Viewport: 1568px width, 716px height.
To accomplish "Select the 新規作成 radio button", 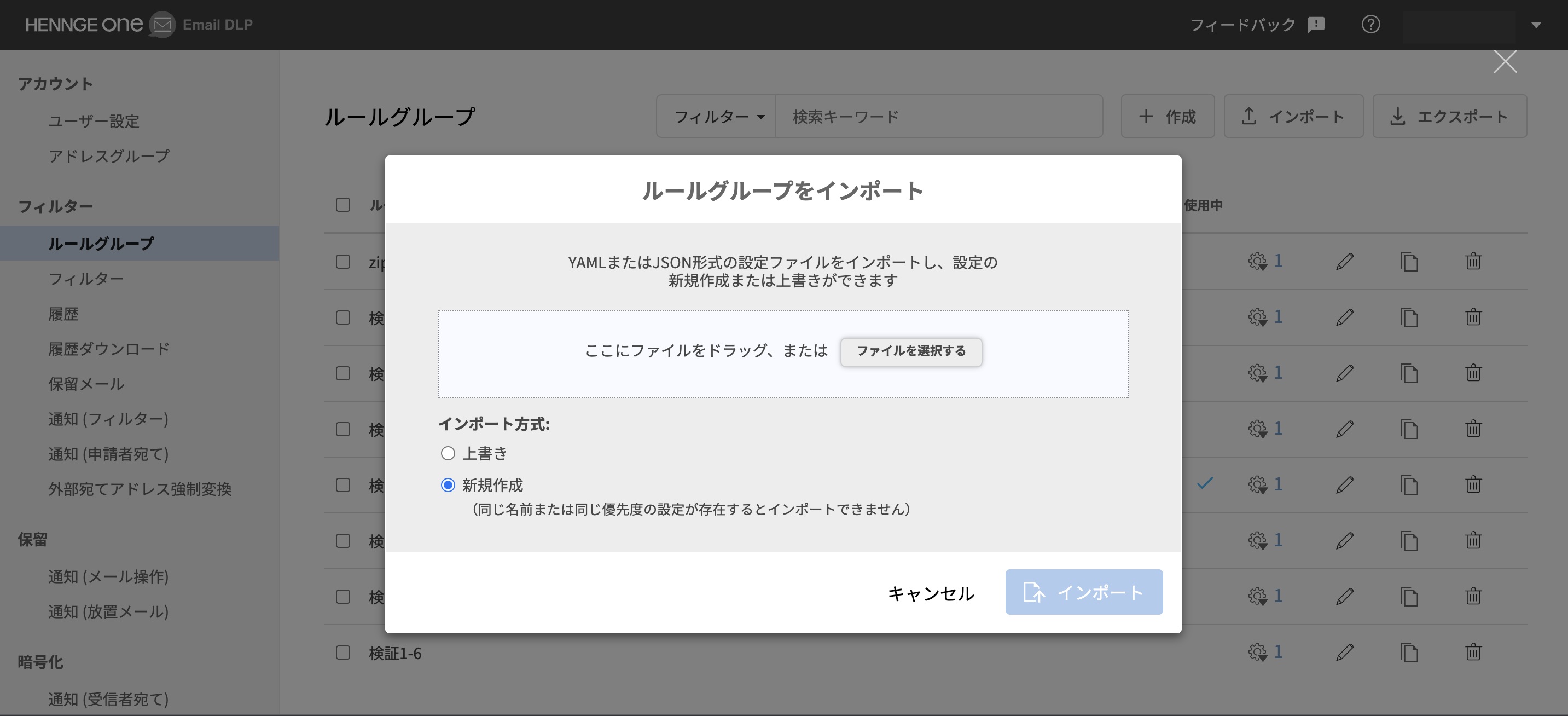I will click(x=448, y=485).
